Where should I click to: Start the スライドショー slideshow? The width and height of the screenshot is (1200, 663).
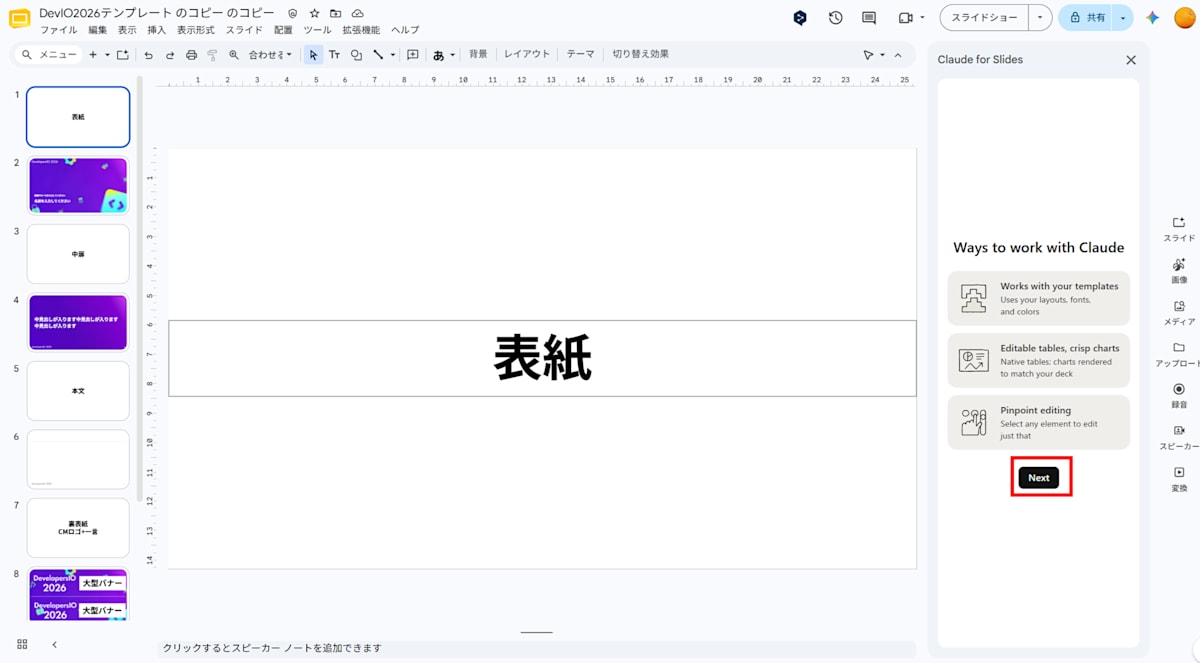pos(984,18)
